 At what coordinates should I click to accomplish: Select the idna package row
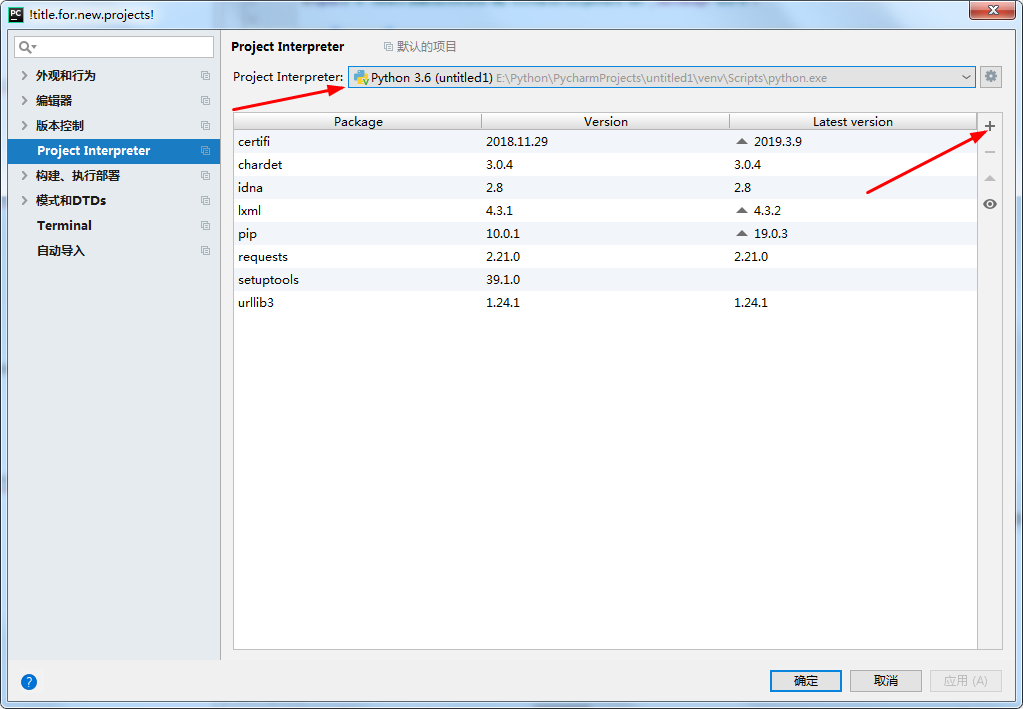[605, 187]
